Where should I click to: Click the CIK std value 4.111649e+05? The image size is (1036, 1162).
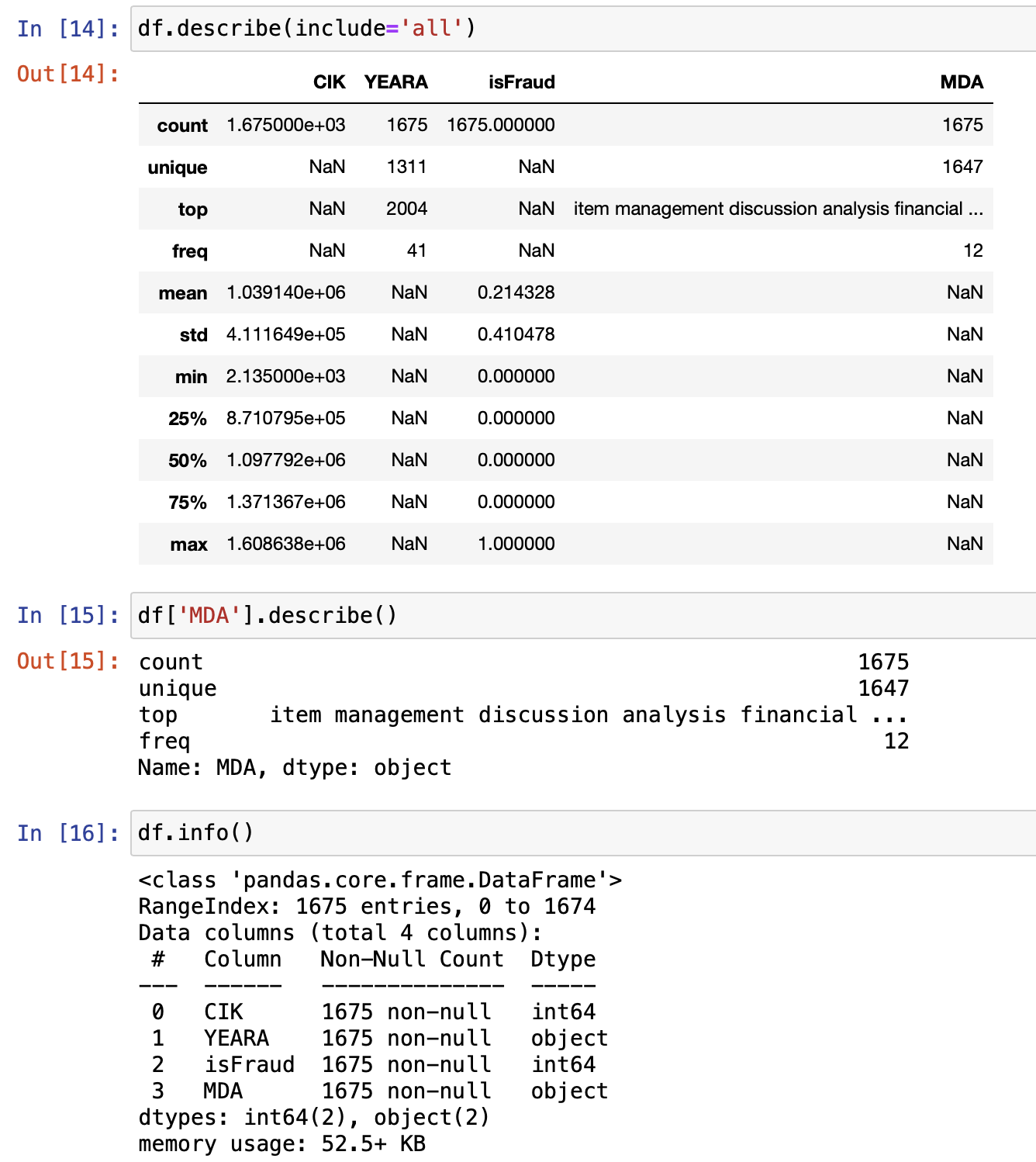[x=286, y=334]
